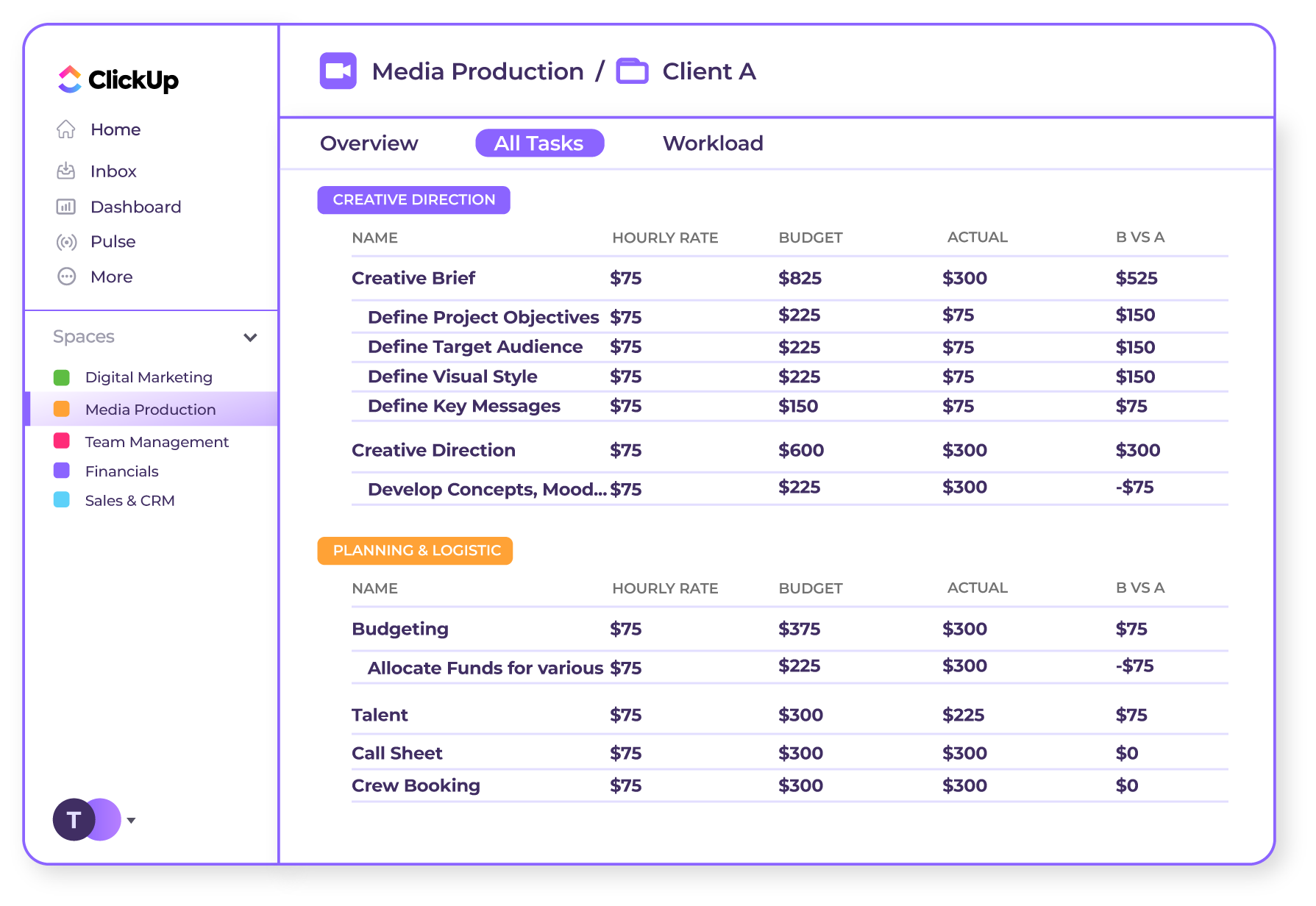The height and width of the screenshot is (906, 1316).
Task: Open the user avatar dropdown arrow
Action: (x=131, y=820)
